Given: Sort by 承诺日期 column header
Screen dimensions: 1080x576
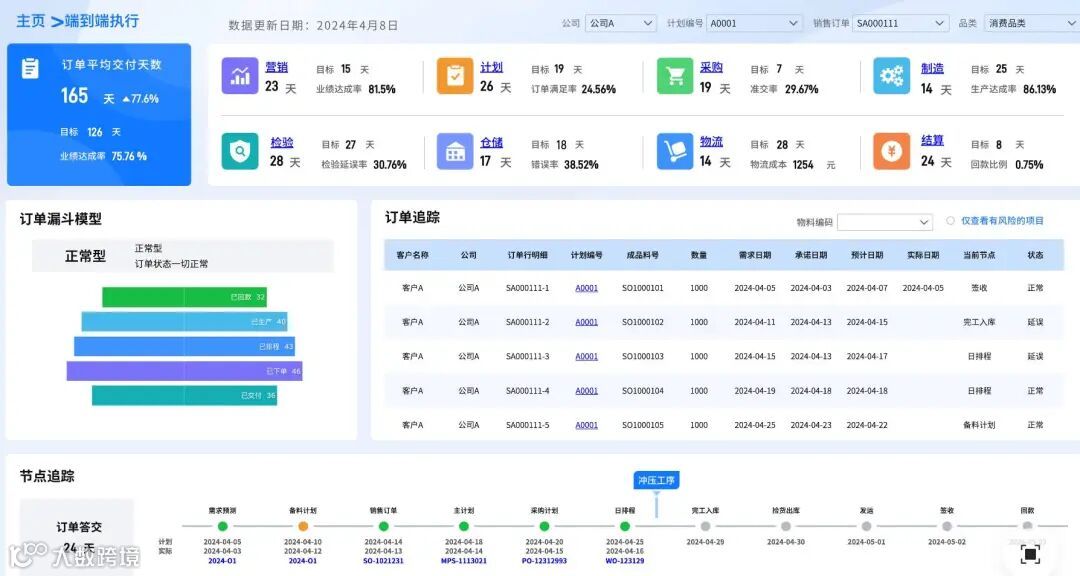Looking at the screenshot, I should [x=811, y=255].
